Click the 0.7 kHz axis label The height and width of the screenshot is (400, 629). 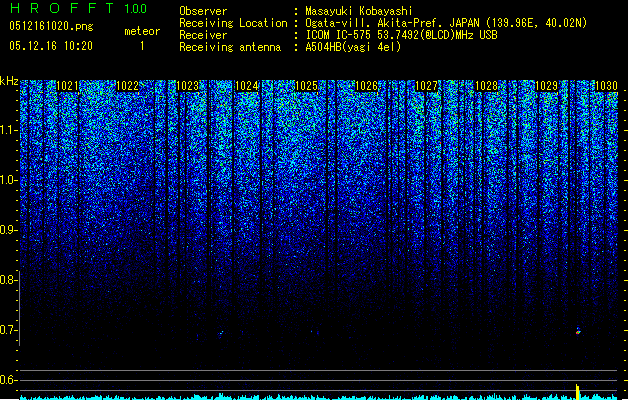coord(8,330)
